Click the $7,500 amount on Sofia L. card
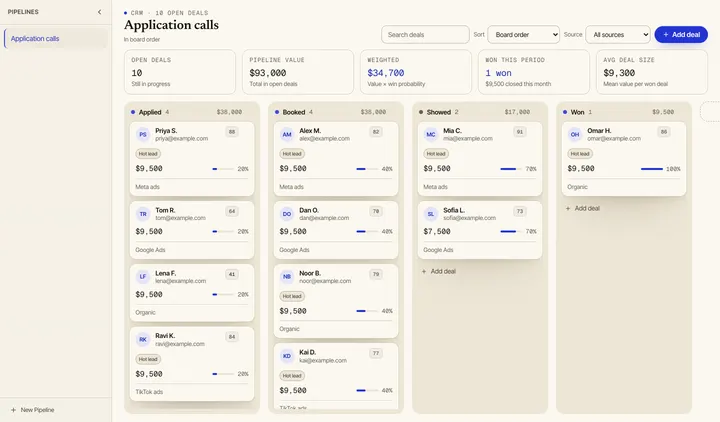This screenshot has height=422, width=720. click(437, 231)
